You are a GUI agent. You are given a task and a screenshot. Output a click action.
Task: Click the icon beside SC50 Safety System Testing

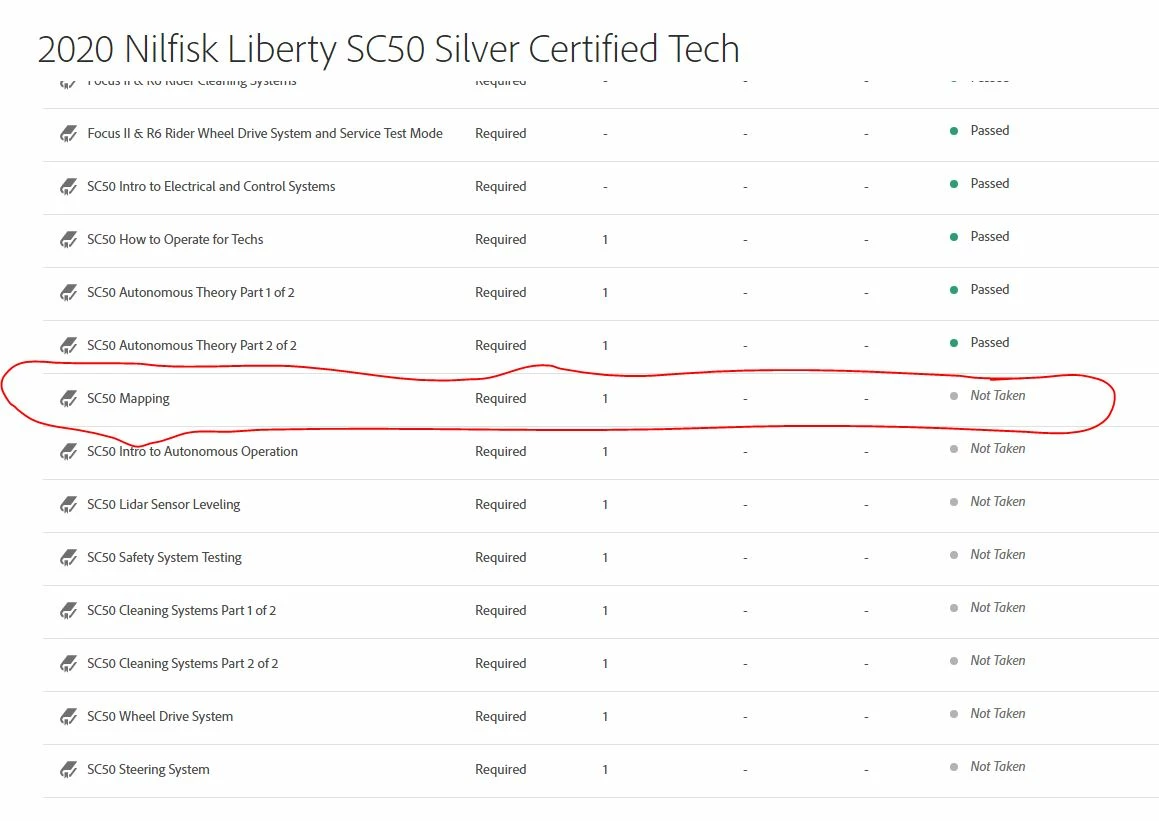point(68,558)
